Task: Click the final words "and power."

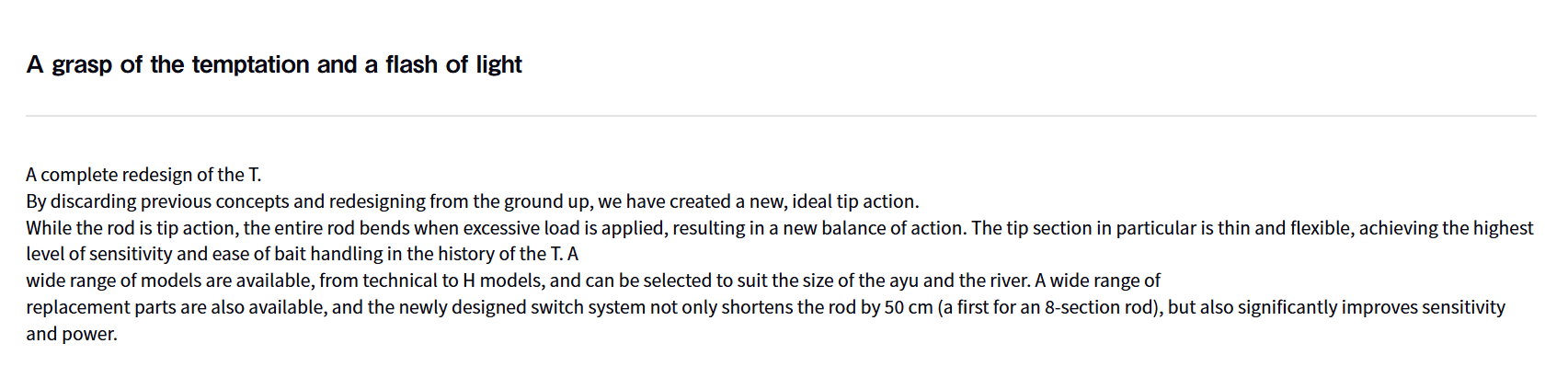Action: [x=72, y=334]
